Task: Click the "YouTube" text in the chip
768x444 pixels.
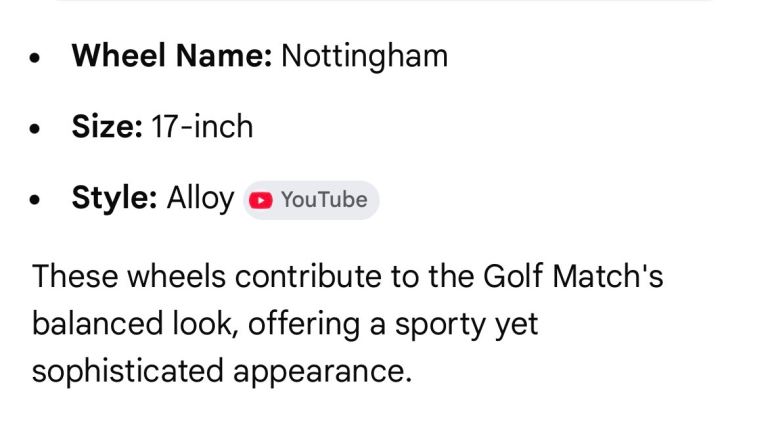Action: click(x=324, y=200)
